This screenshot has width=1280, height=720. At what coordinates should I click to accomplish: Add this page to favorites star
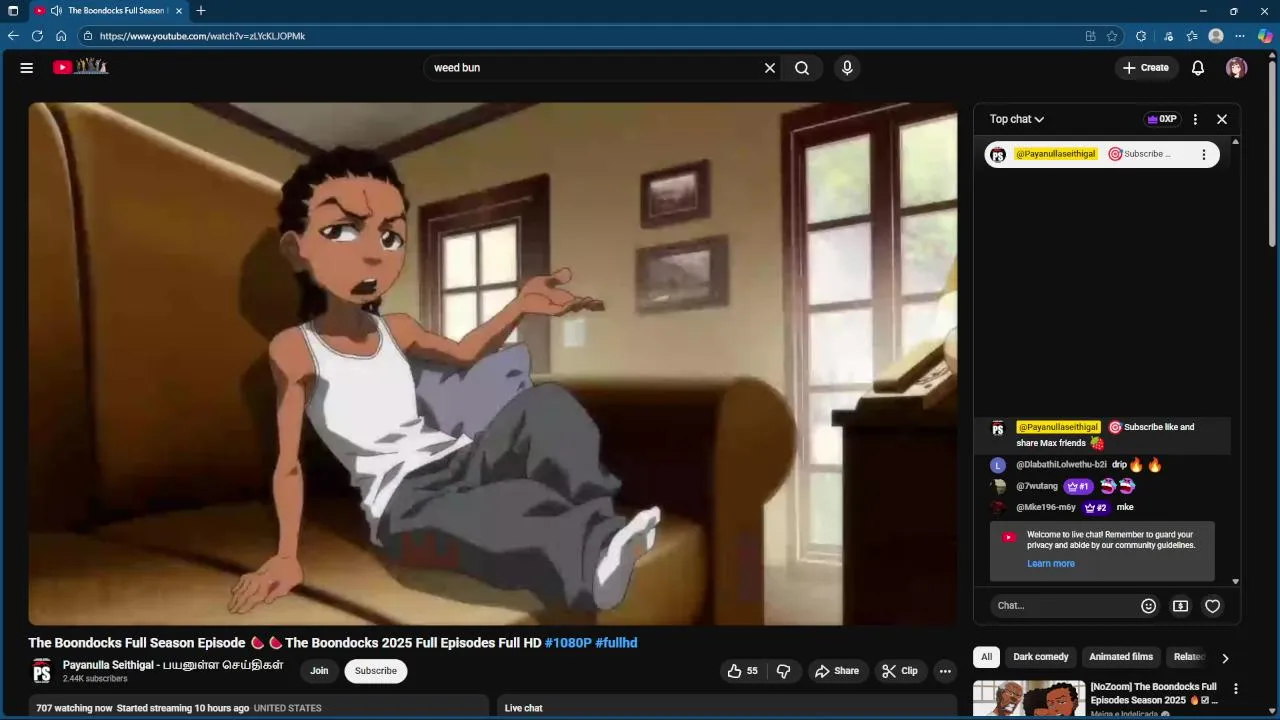1112,36
